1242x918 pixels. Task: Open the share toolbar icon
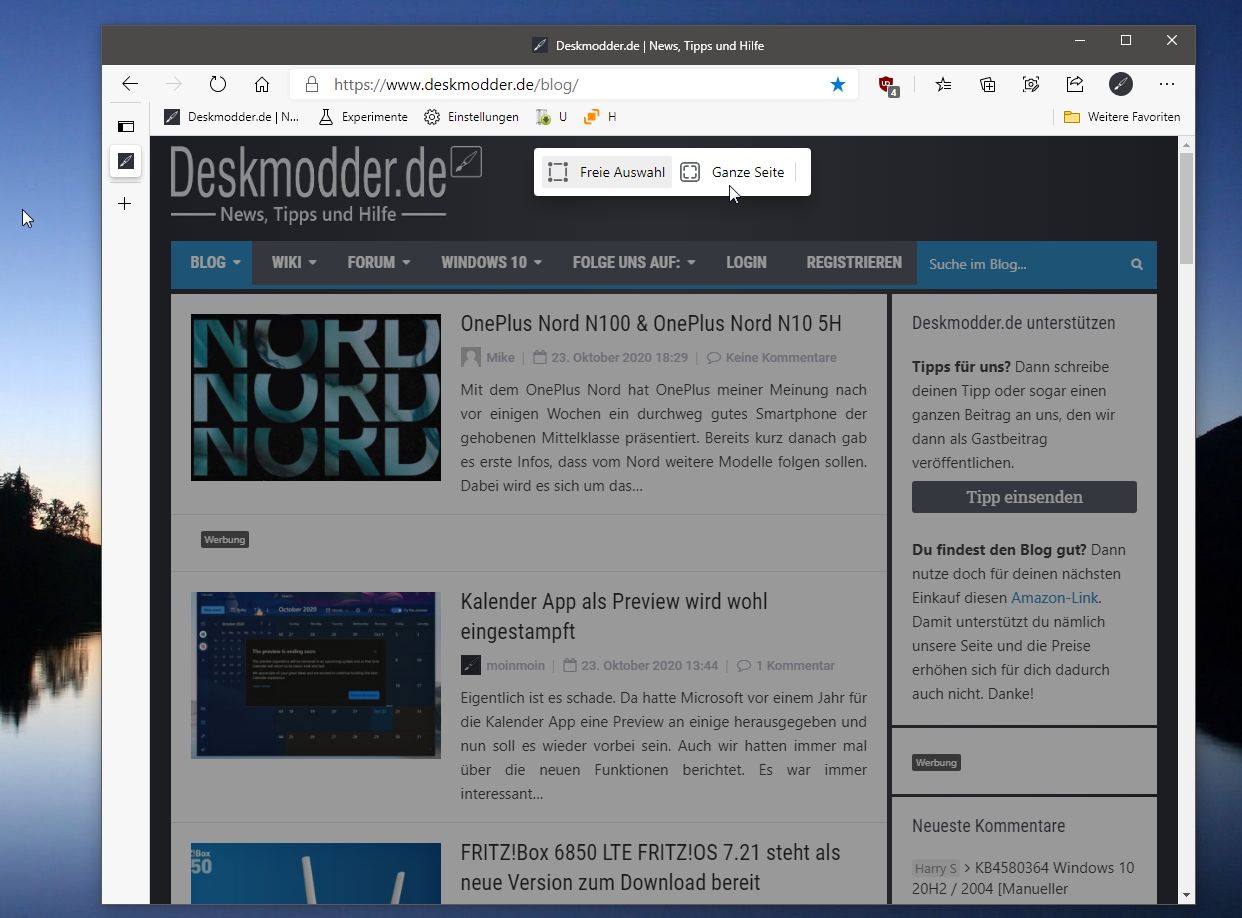pyautogui.click(x=1075, y=85)
